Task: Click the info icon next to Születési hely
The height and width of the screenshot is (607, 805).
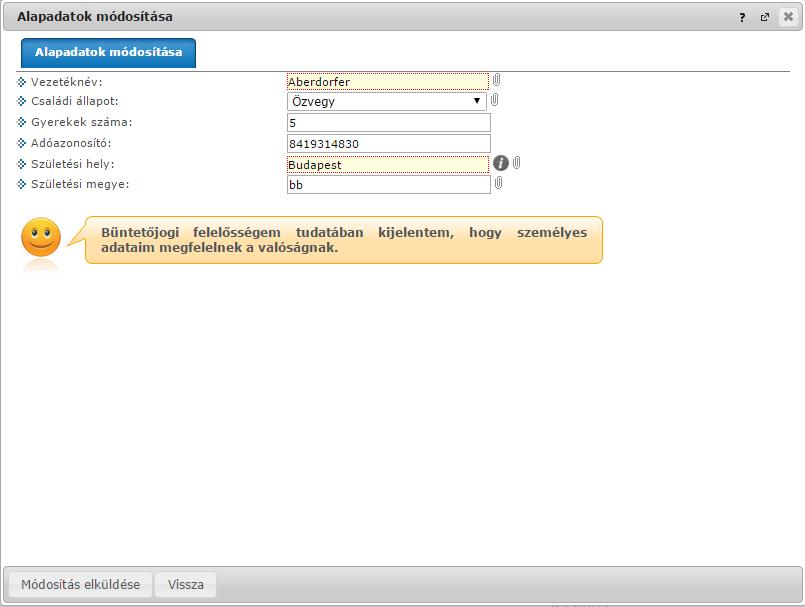Action: [x=501, y=163]
